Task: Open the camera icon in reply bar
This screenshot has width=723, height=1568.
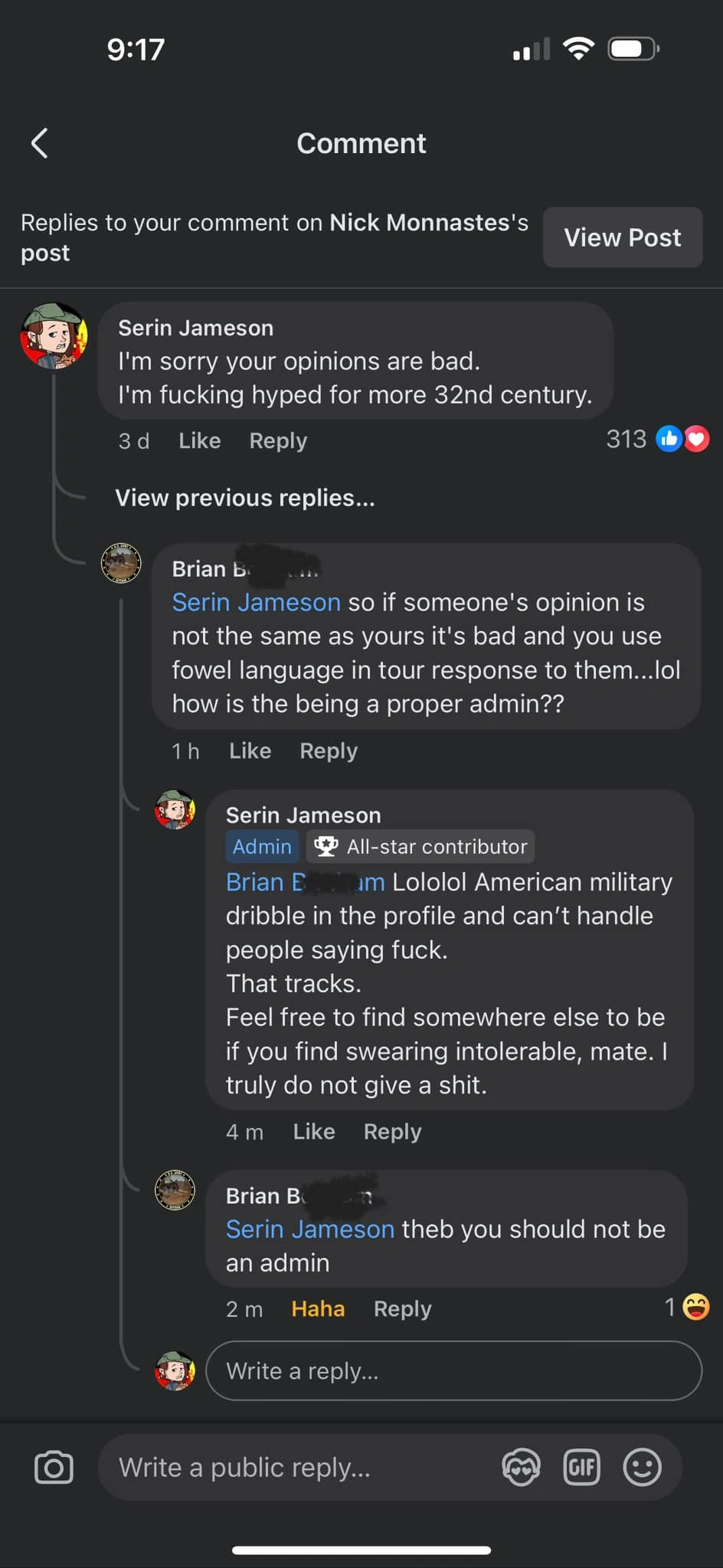Action: (x=54, y=1467)
